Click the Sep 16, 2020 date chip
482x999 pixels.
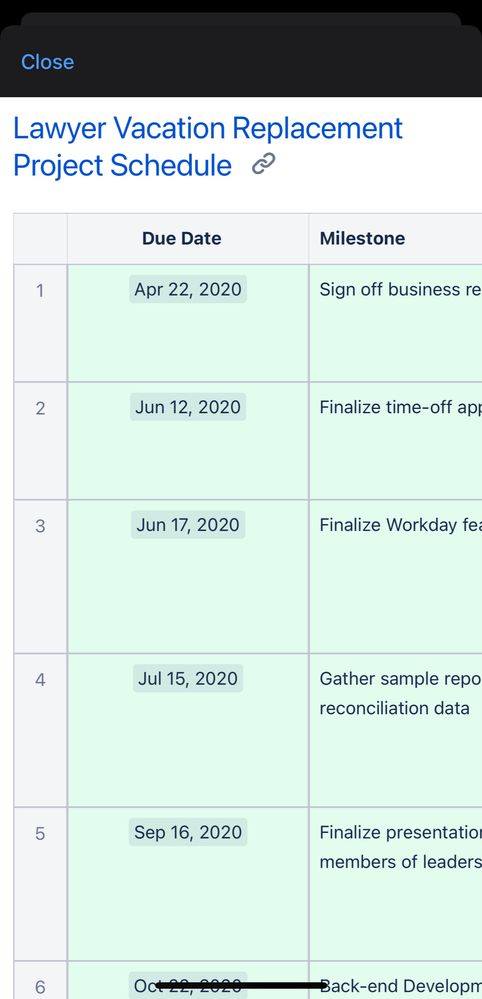click(188, 832)
